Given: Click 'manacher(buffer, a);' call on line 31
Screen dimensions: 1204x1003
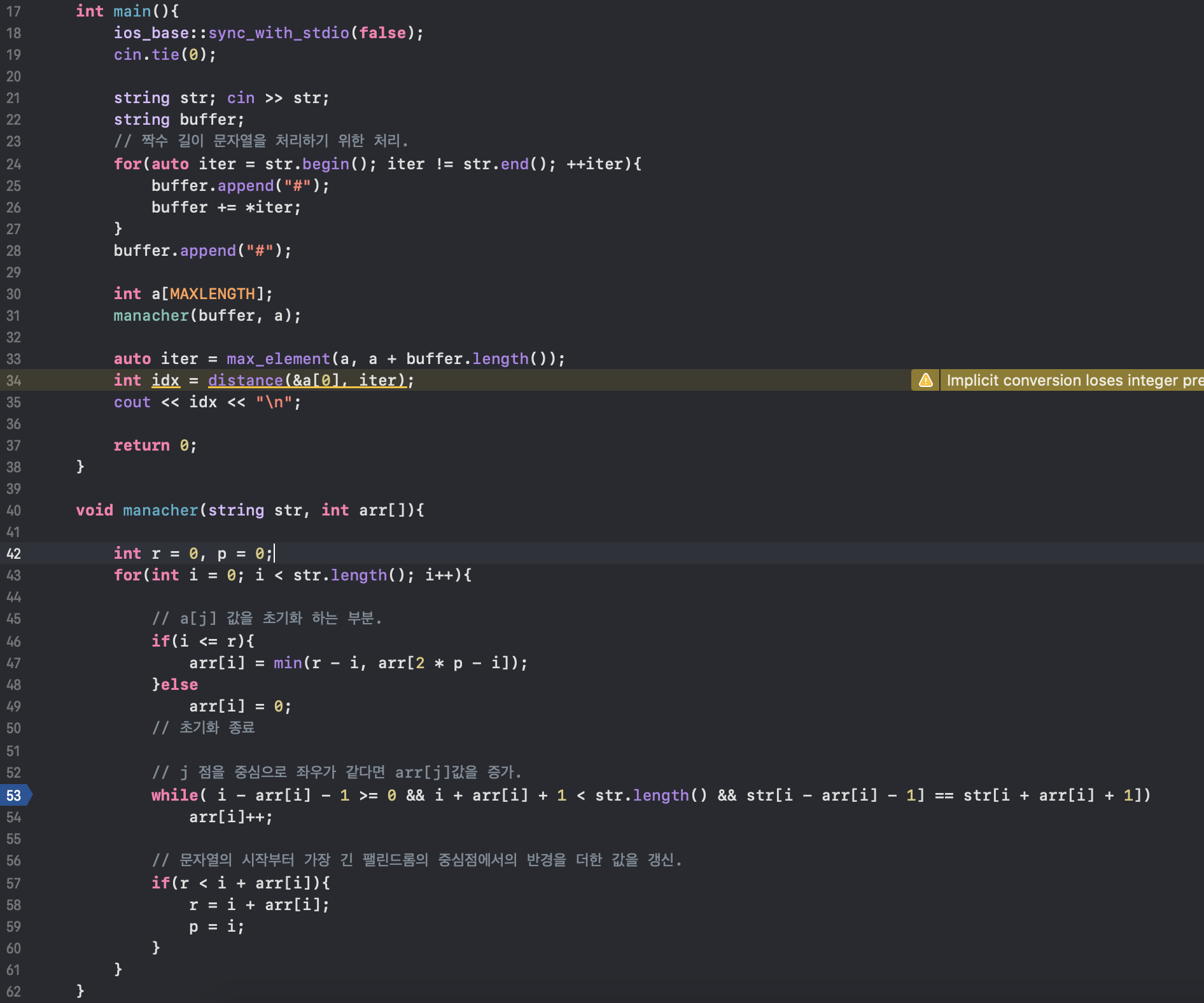Looking at the screenshot, I should pyautogui.click(x=207, y=316).
